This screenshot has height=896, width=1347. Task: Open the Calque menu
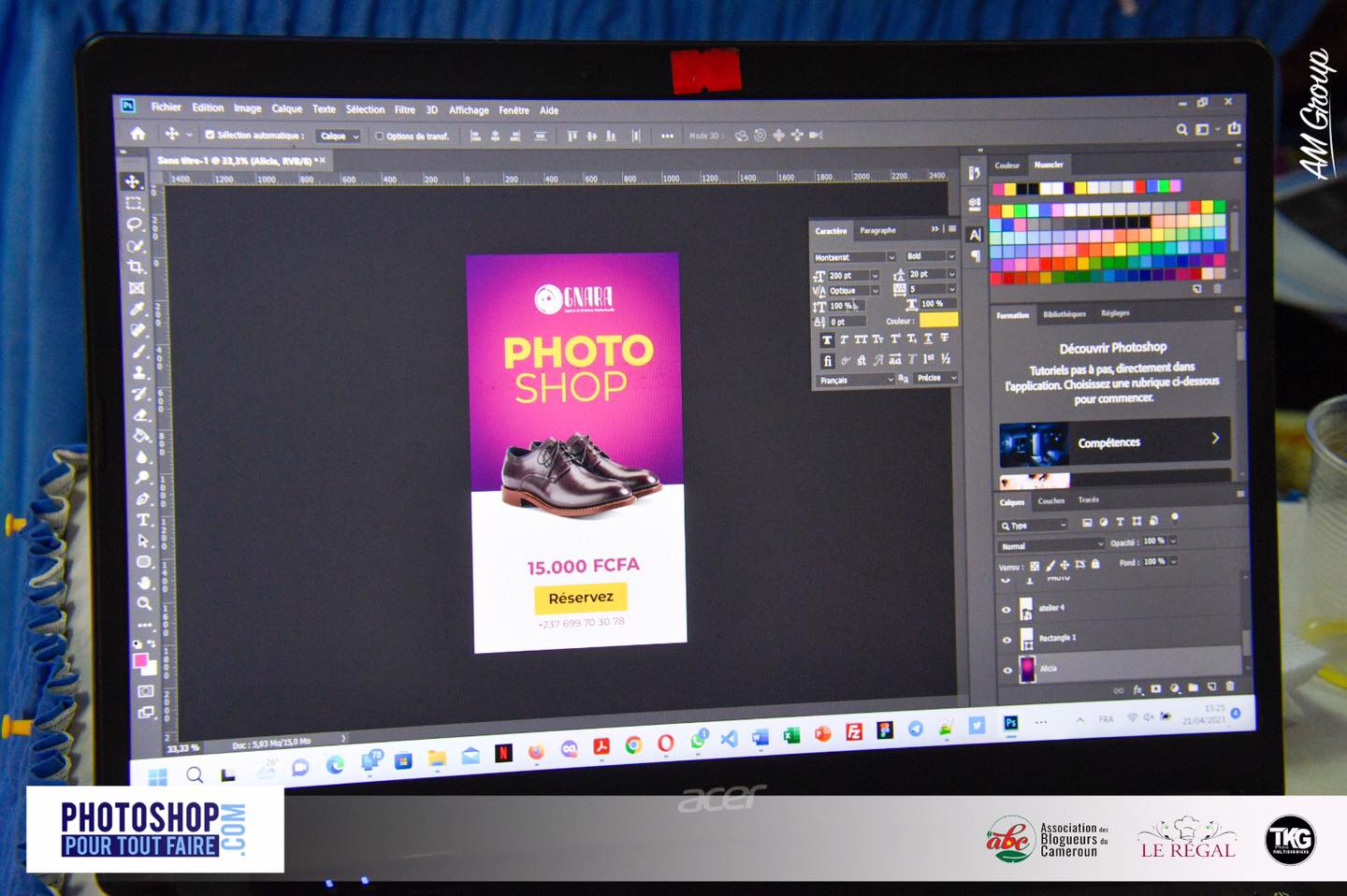[286, 108]
